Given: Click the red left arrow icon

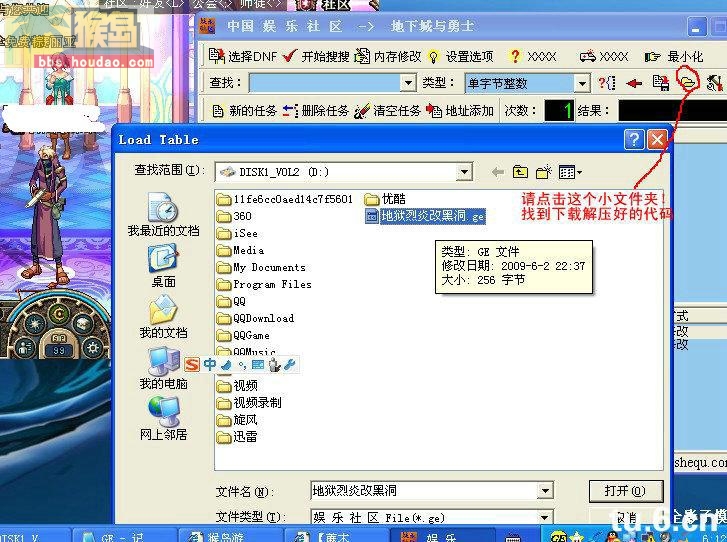Looking at the screenshot, I should click(x=633, y=83).
